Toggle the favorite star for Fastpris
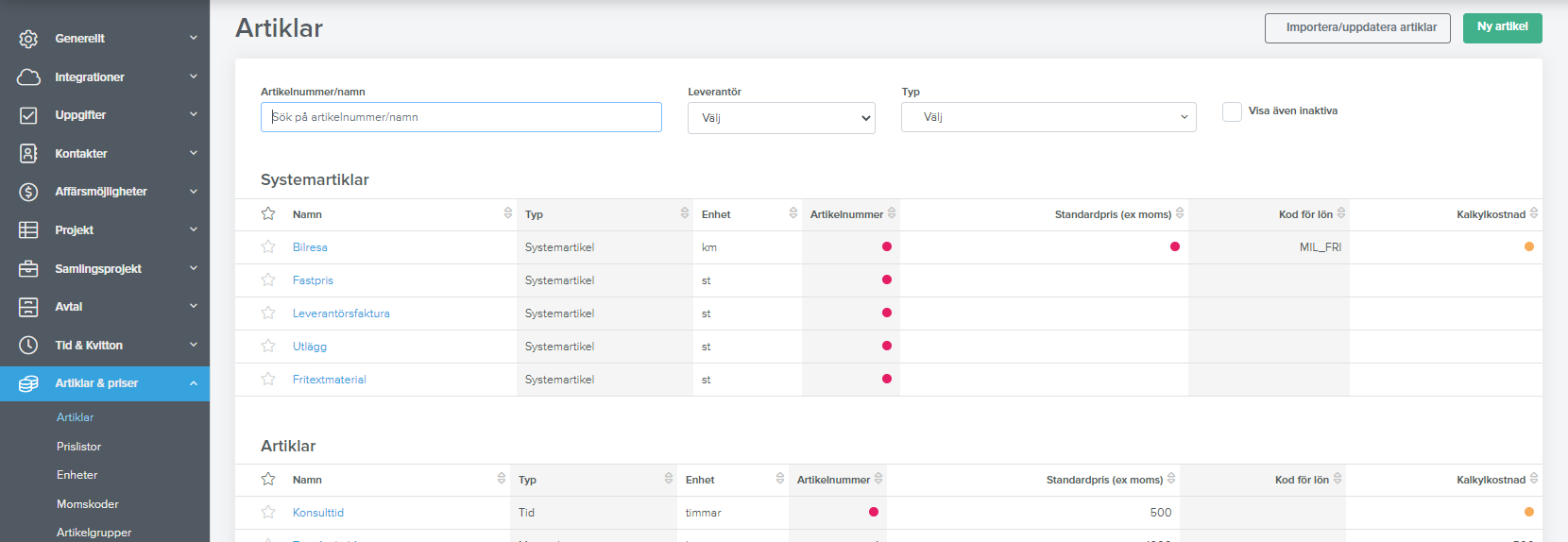This screenshot has height=542, width=1568. tap(268, 279)
